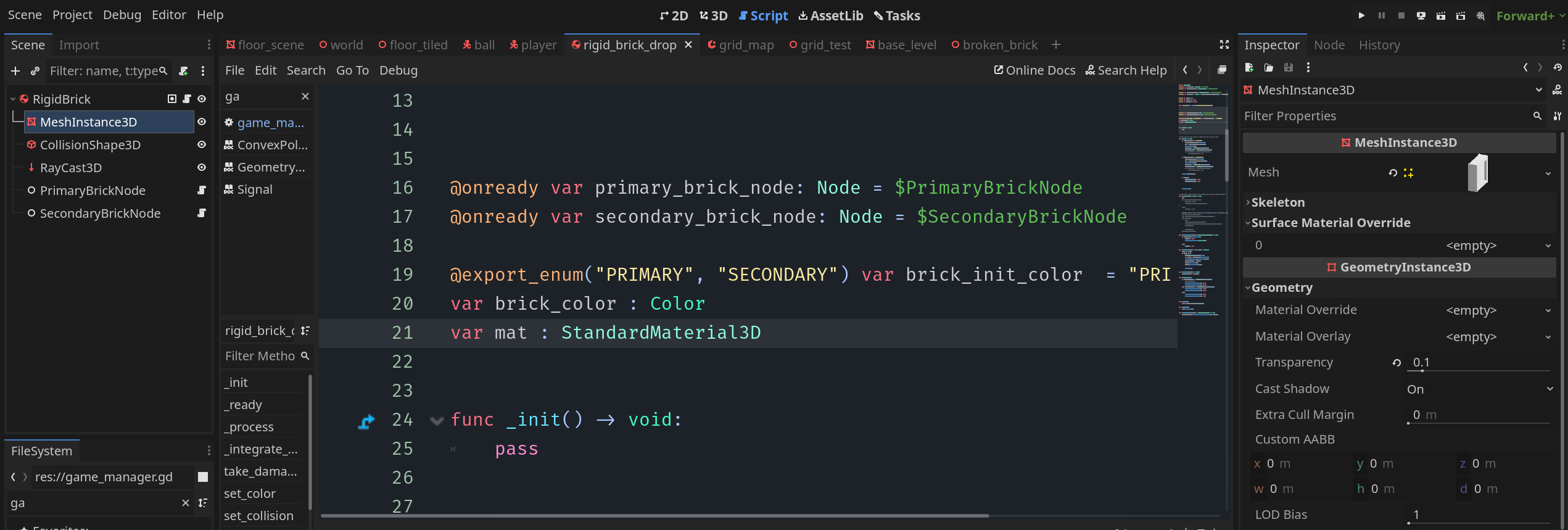Pause the running project
The image size is (1568, 530).
(1382, 15)
